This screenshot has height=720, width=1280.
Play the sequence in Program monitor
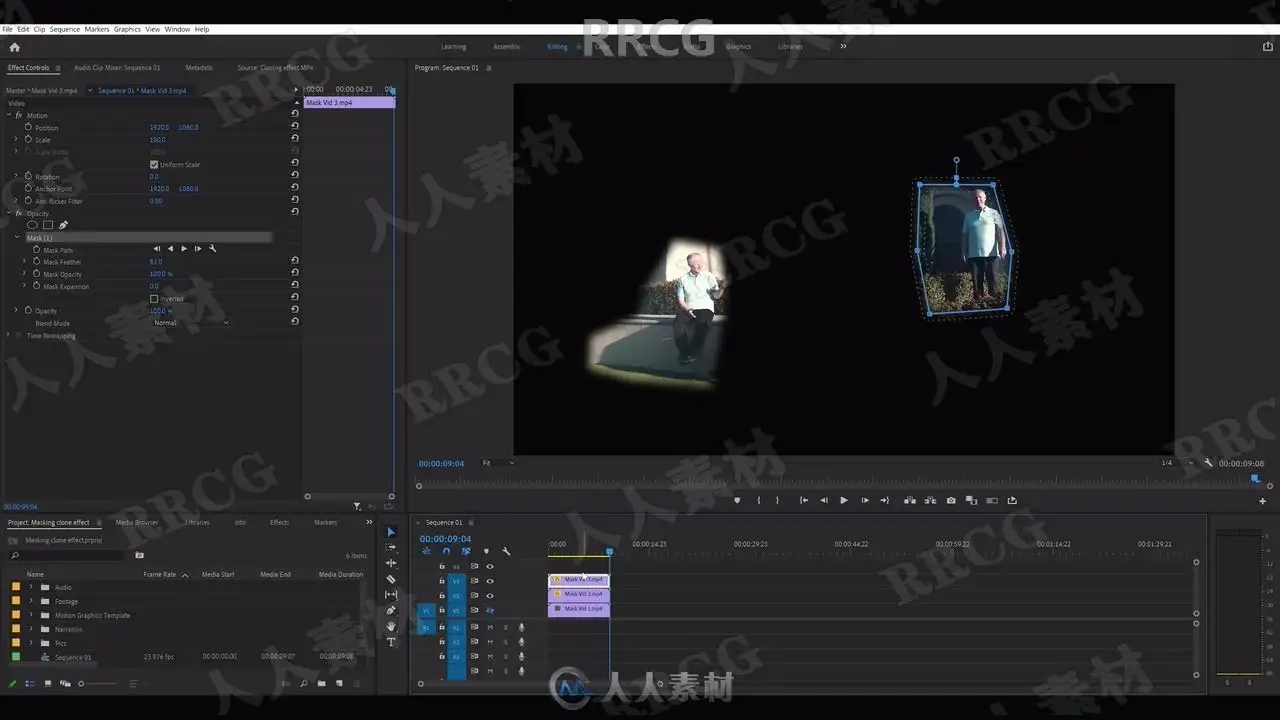844,500
